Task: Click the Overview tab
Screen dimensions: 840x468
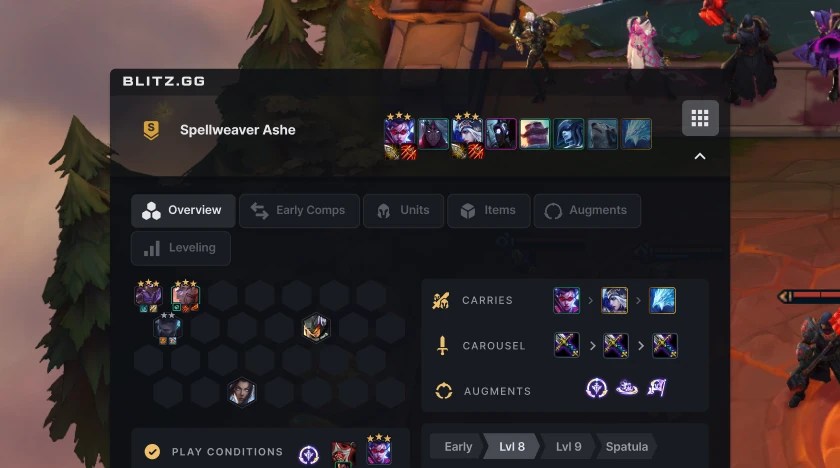Action: click(x=183, y=210)
